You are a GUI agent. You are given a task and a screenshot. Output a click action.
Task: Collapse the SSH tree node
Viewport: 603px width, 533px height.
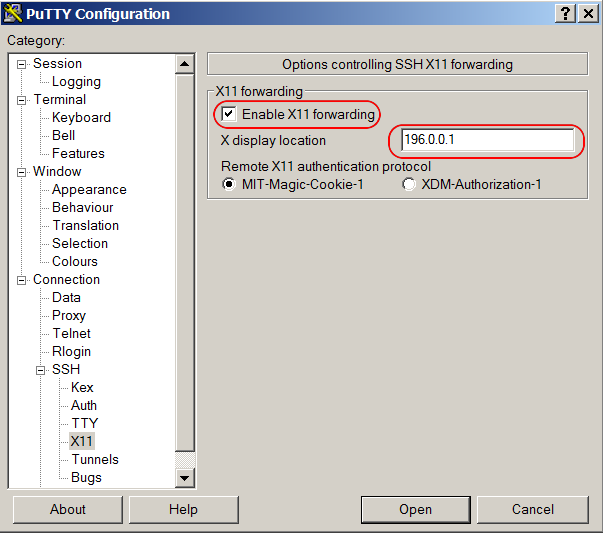tap(40, 370)
